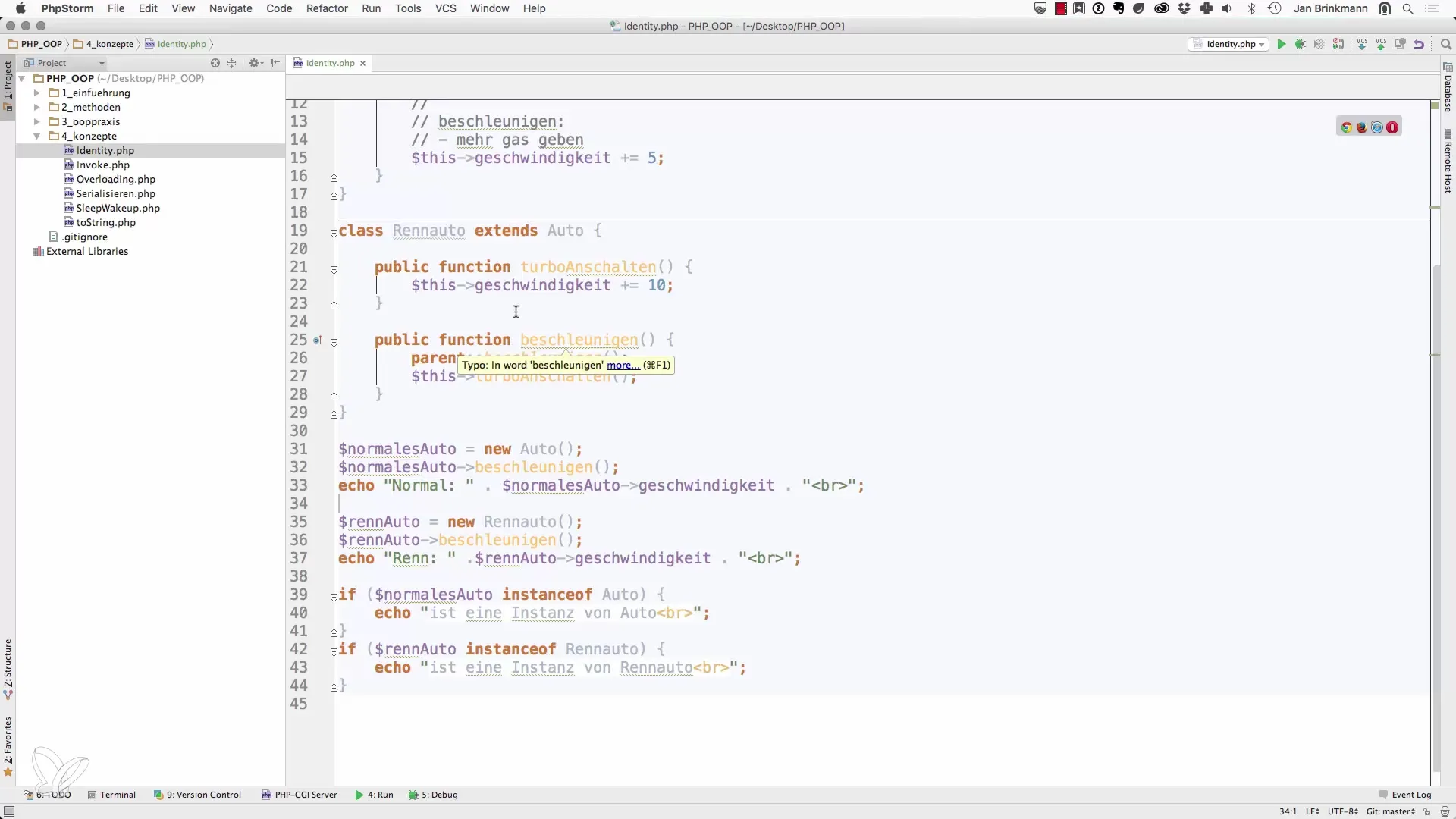This screenshot has width=1456, height=819.
Task: Hide the Project tool window
Action: (x=275, y=63)
